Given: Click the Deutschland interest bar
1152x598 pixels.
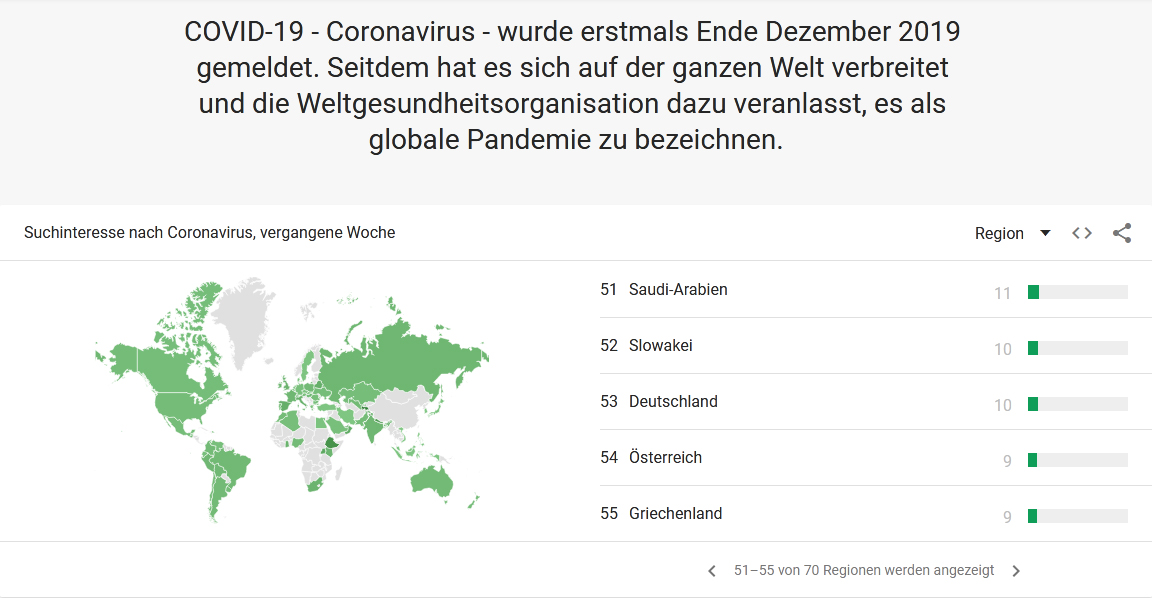Looking at the screenshot, I should point(1078,404).
